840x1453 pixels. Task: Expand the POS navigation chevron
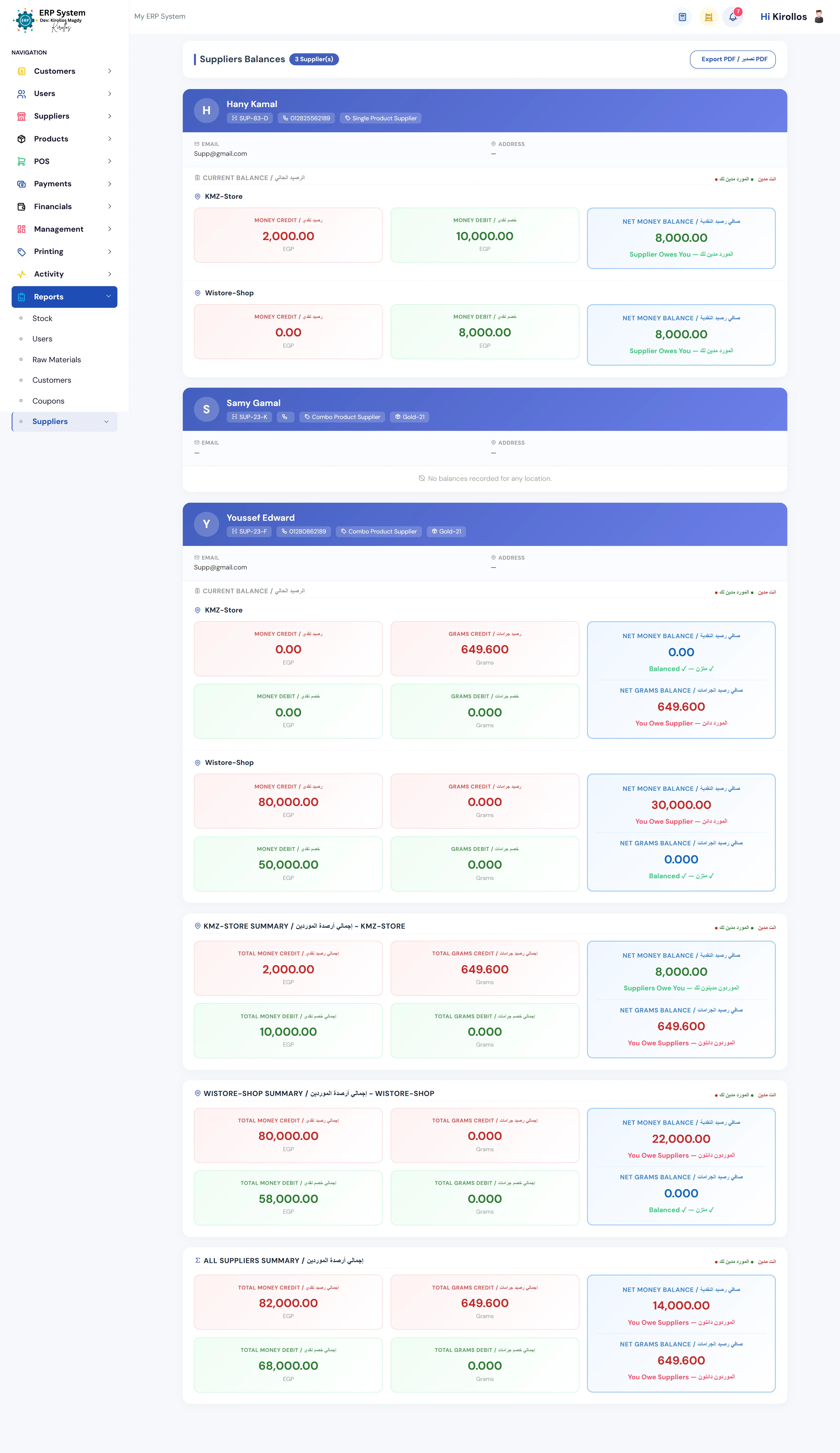(x=109, y=161)
